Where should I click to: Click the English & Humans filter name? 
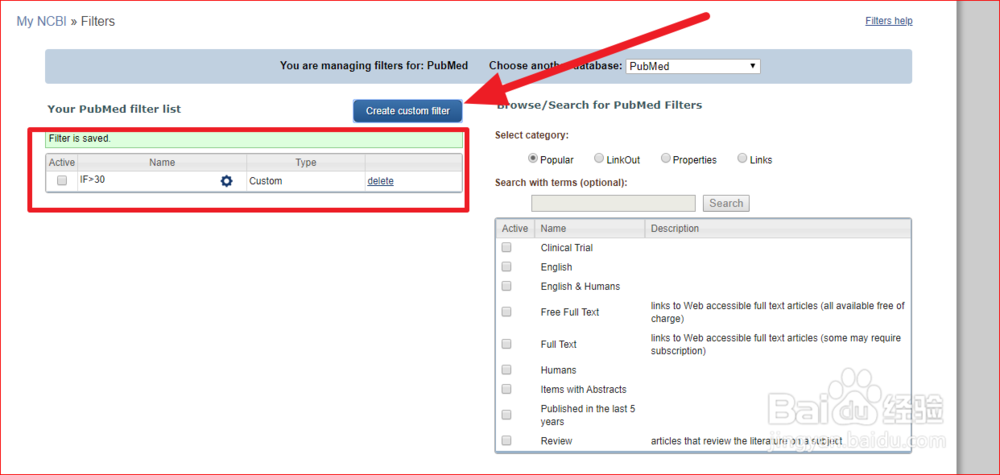(580, 286)
